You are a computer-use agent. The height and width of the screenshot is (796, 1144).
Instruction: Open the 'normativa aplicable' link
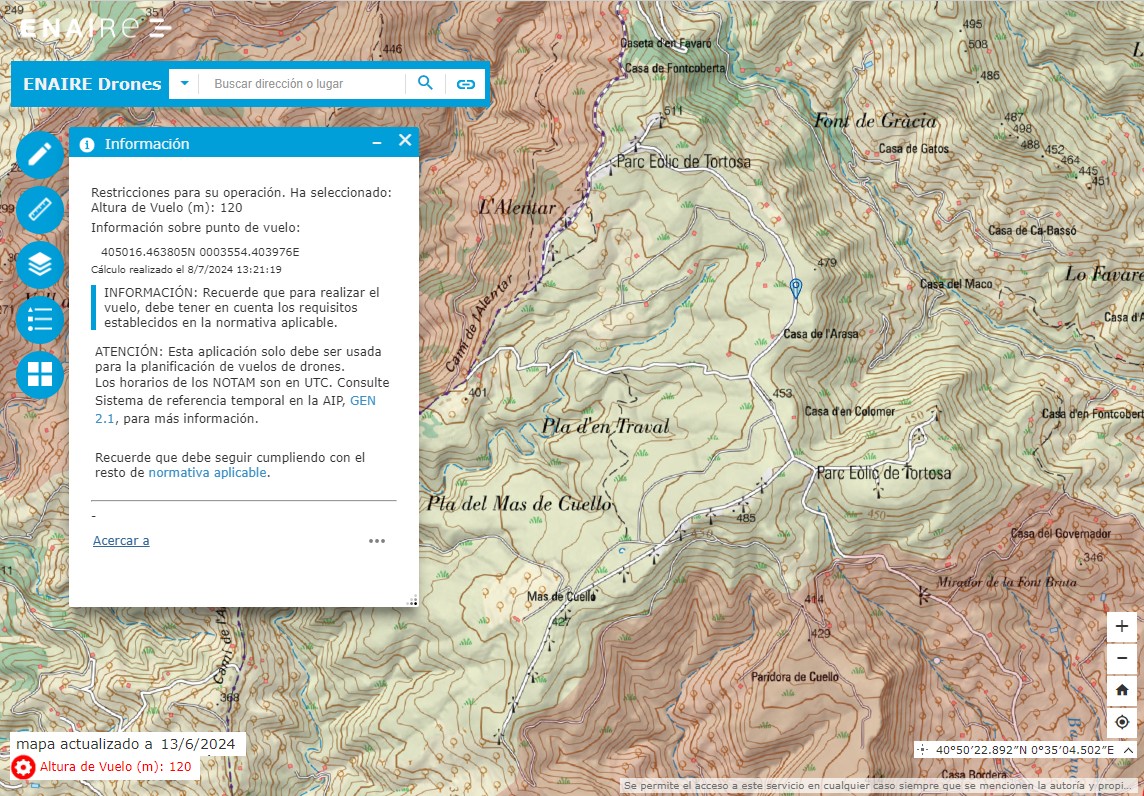click(x=207, y=473)
